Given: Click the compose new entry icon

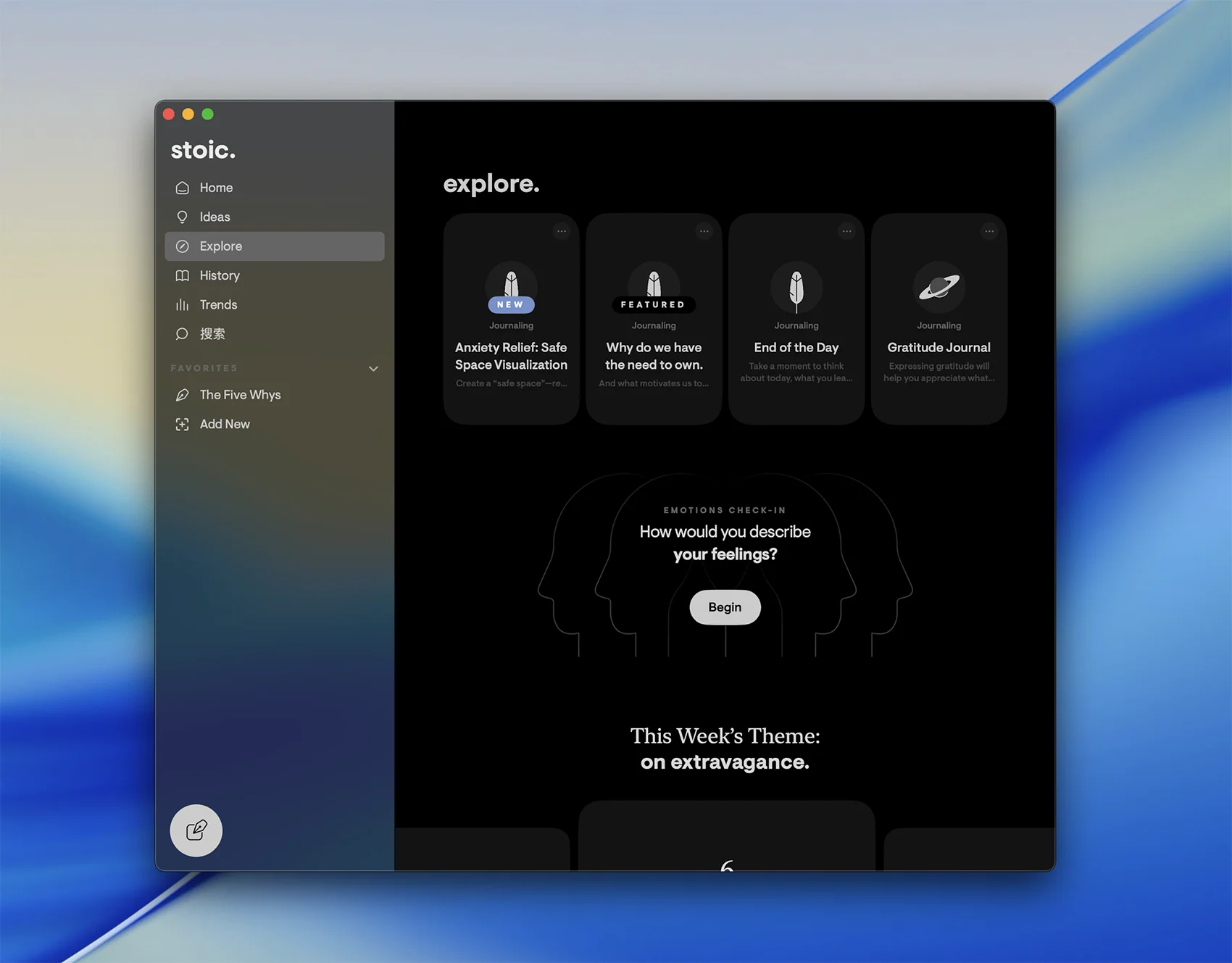Looking at the screenshot, I should [x=196, y=830].
